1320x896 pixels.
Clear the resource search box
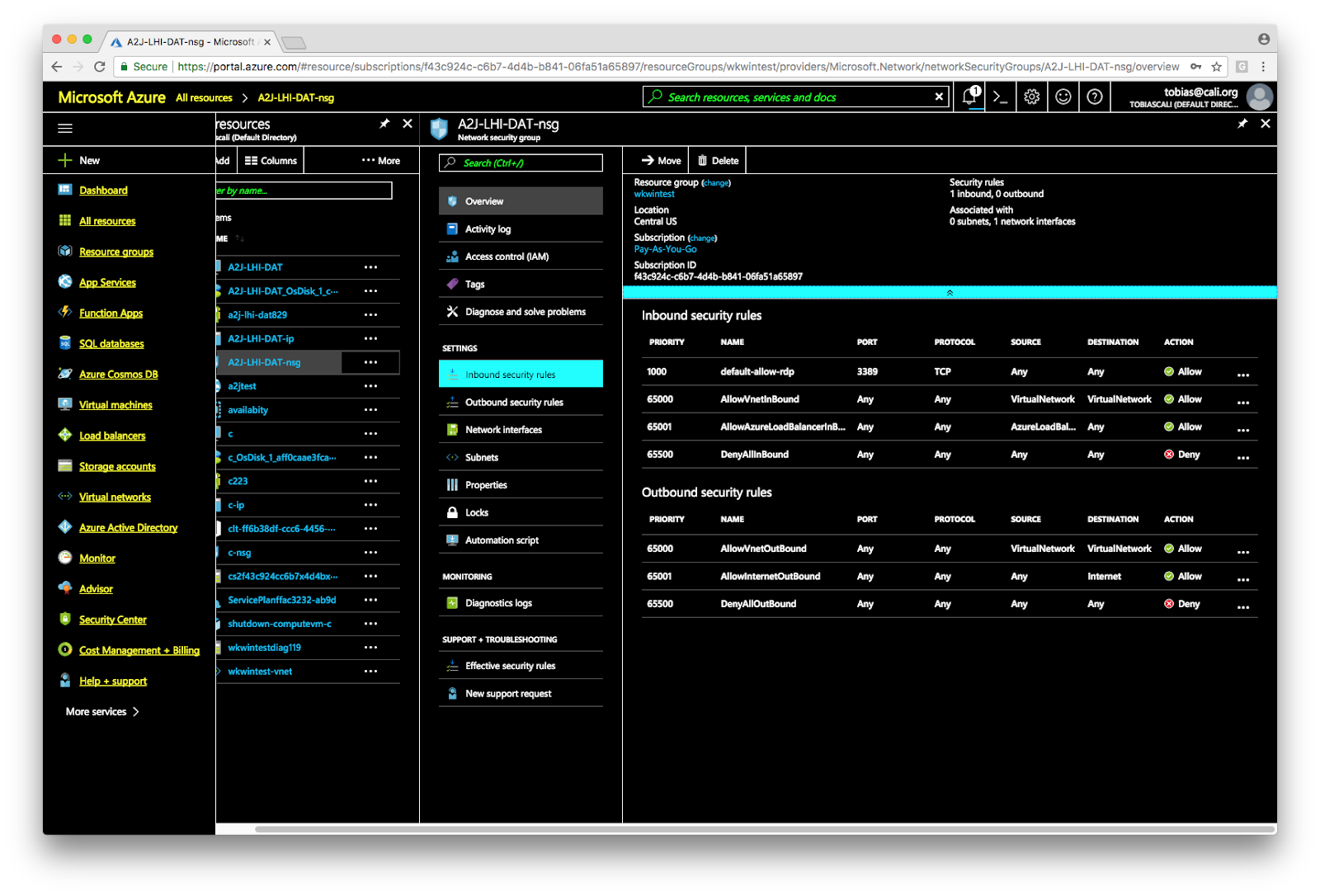pos(939,97)
